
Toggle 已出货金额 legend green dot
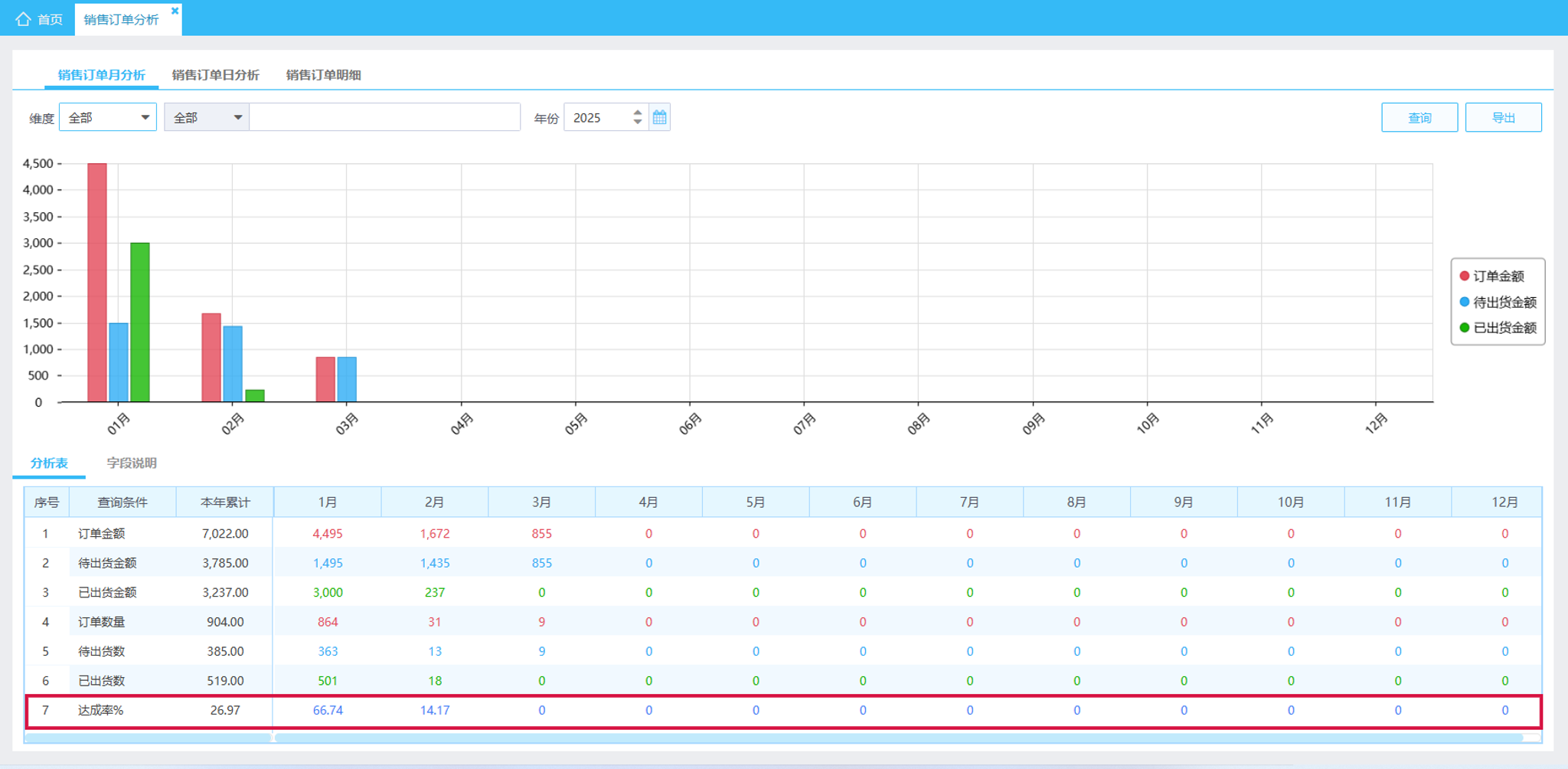tap(1464, 328)
